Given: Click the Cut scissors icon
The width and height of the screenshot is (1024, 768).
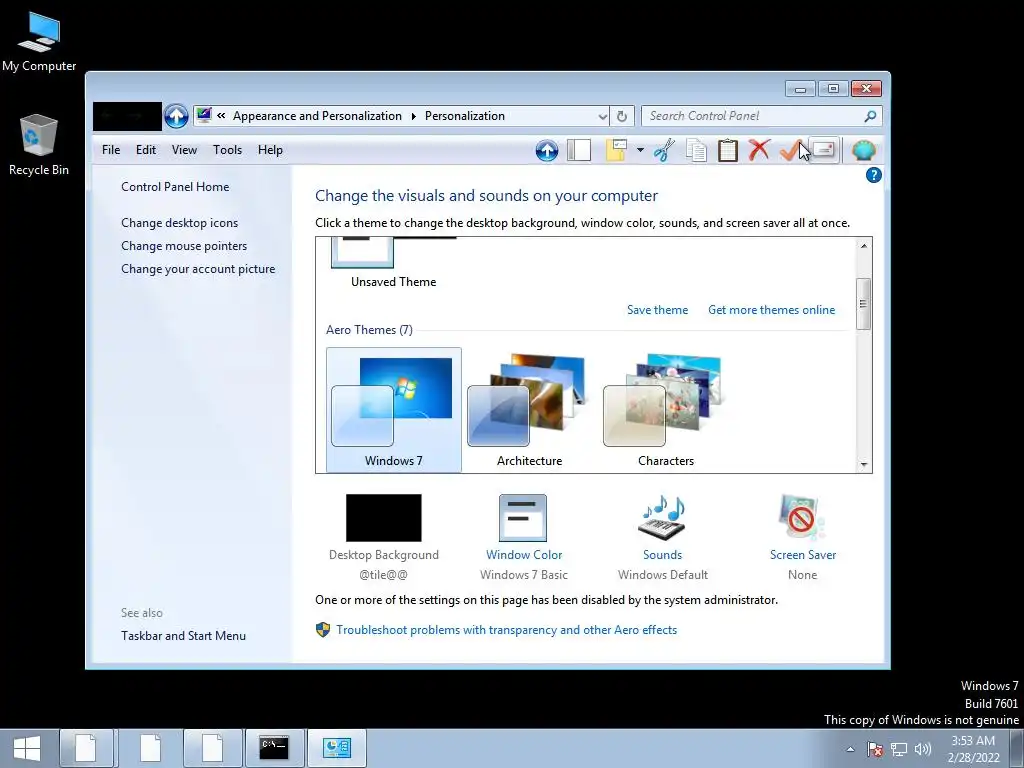Looking at the screenshot, I should (664, 151).
